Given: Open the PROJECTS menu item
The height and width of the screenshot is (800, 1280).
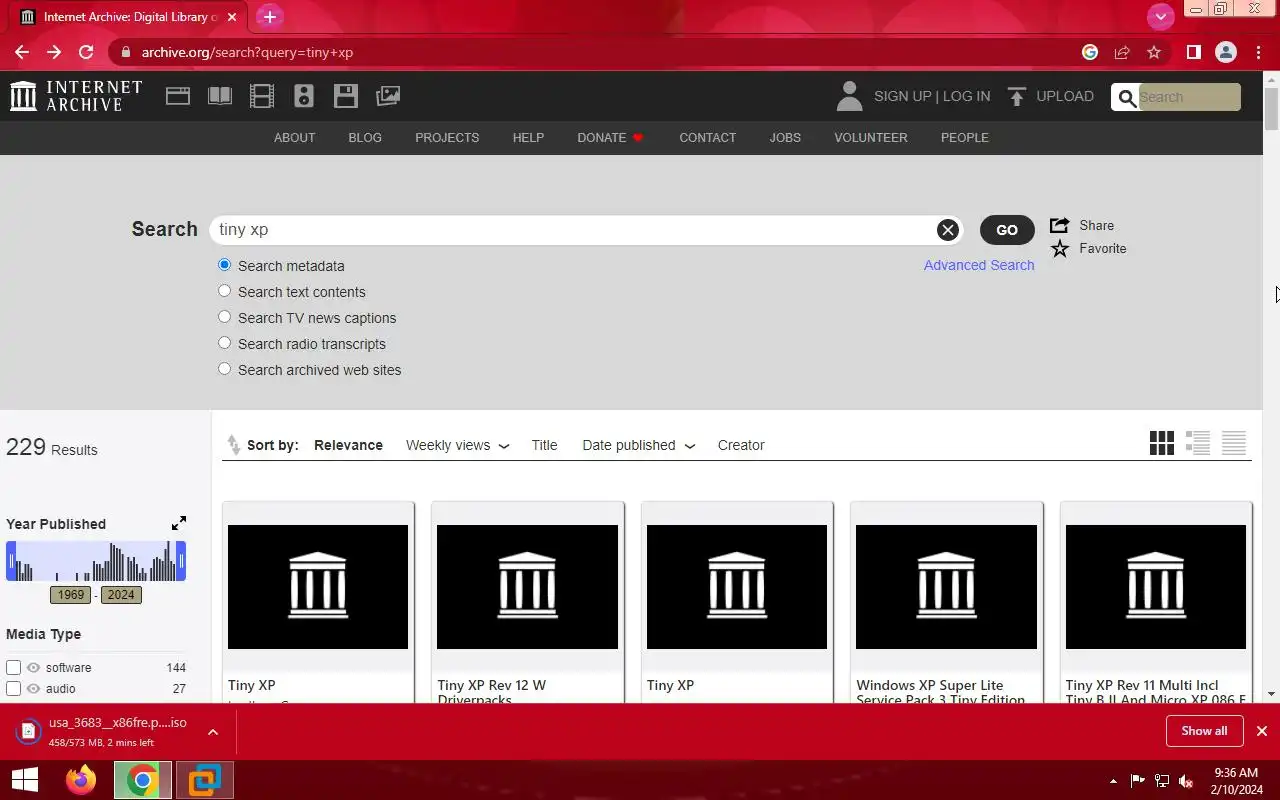Looking at the screenshot, I should pos(447,138).
